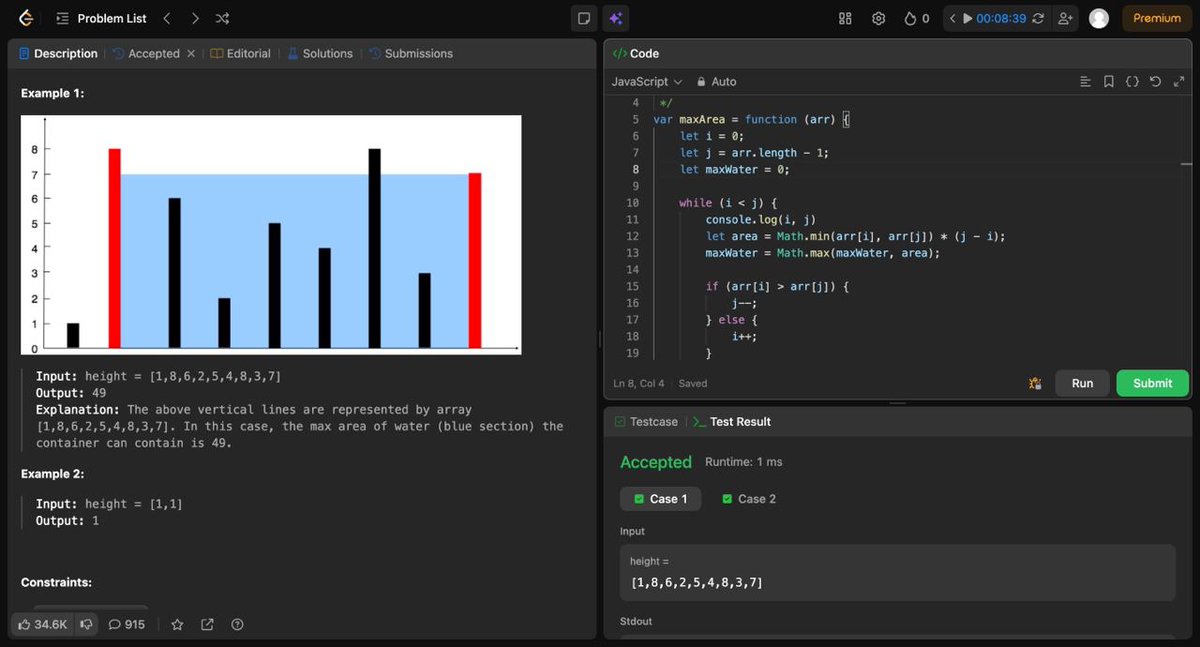The height and width of the screenshot is (647, 1200).
Task: Select the Code panel tab
Action: click(636, 54)
